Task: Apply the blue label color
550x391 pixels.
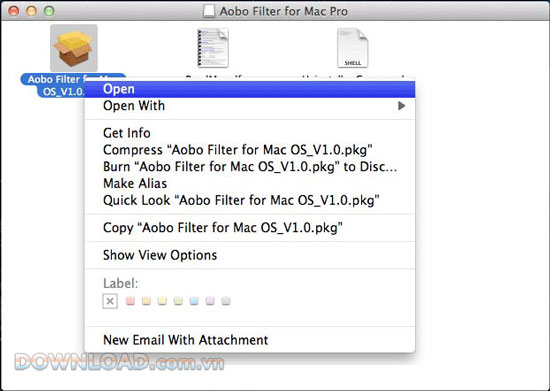Action: tap(194, 301)
